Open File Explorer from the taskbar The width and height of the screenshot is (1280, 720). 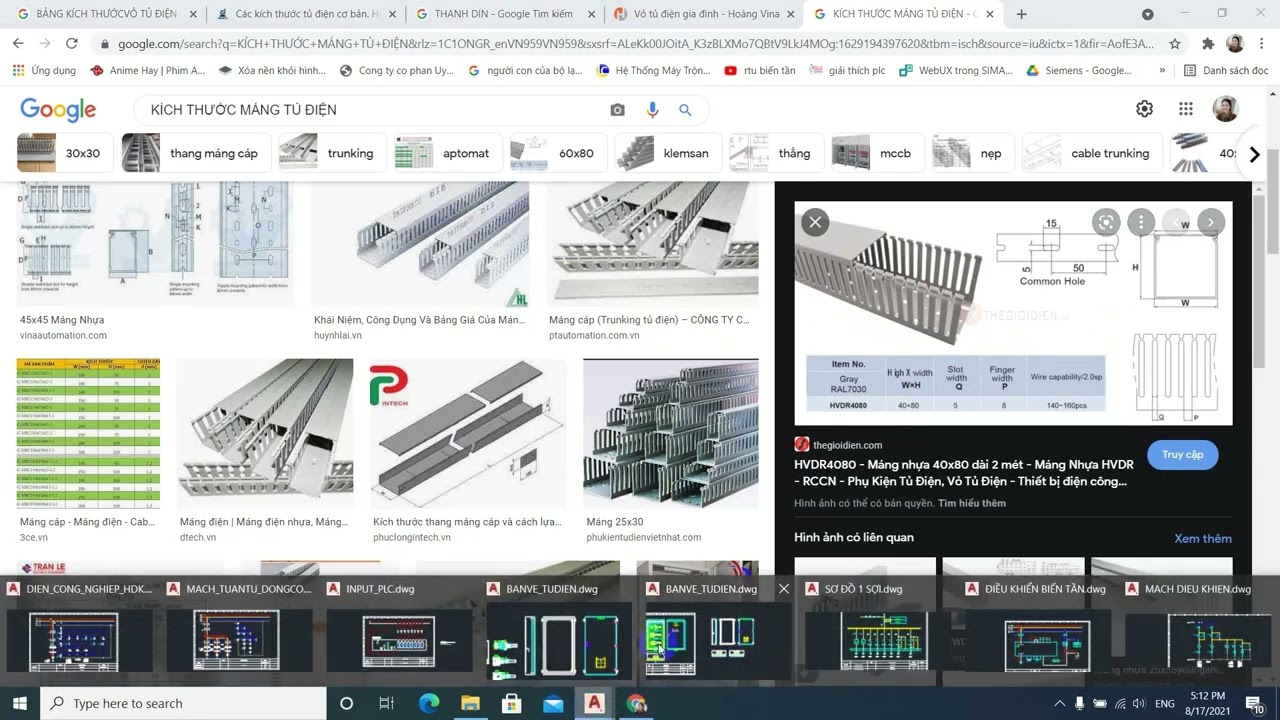[470, 703]
